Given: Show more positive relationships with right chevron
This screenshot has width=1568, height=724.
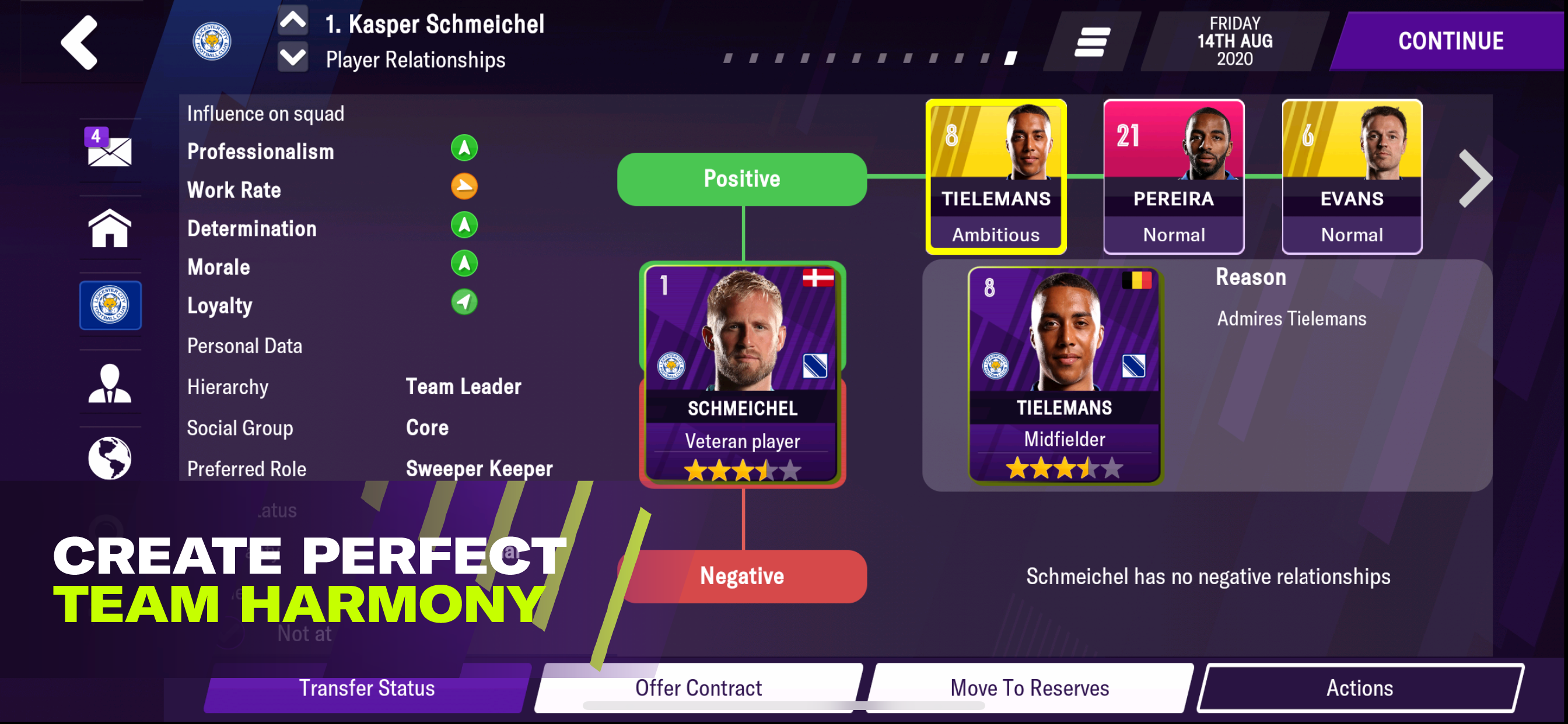Looking at the screenshot, I should (1475, 178).
